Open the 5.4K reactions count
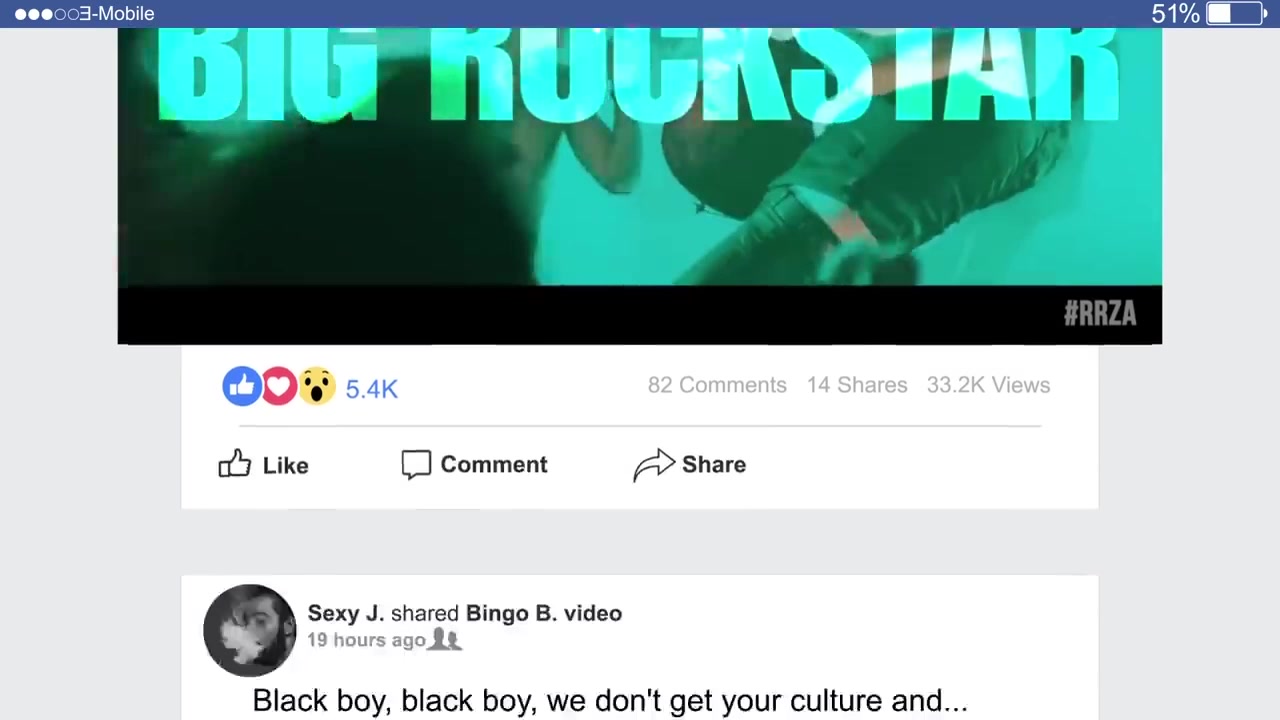1280x720 pixels. coord(371,389)
